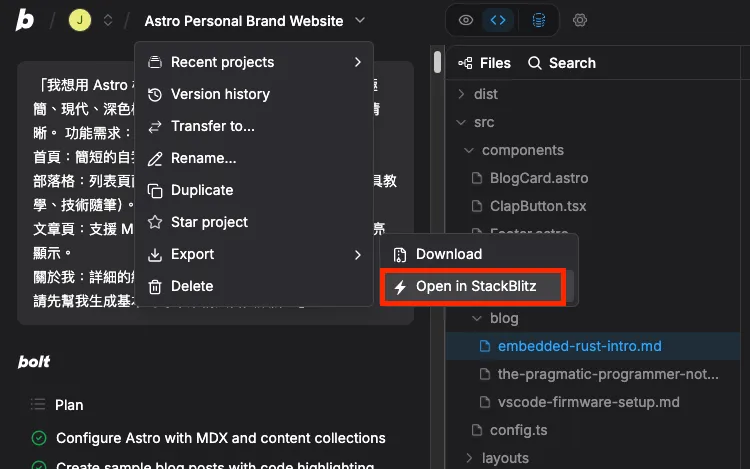Click Configure Astro with MDX plan step
Image resolution: width=750 pixels, height=469 pixels.
[221, 438]
